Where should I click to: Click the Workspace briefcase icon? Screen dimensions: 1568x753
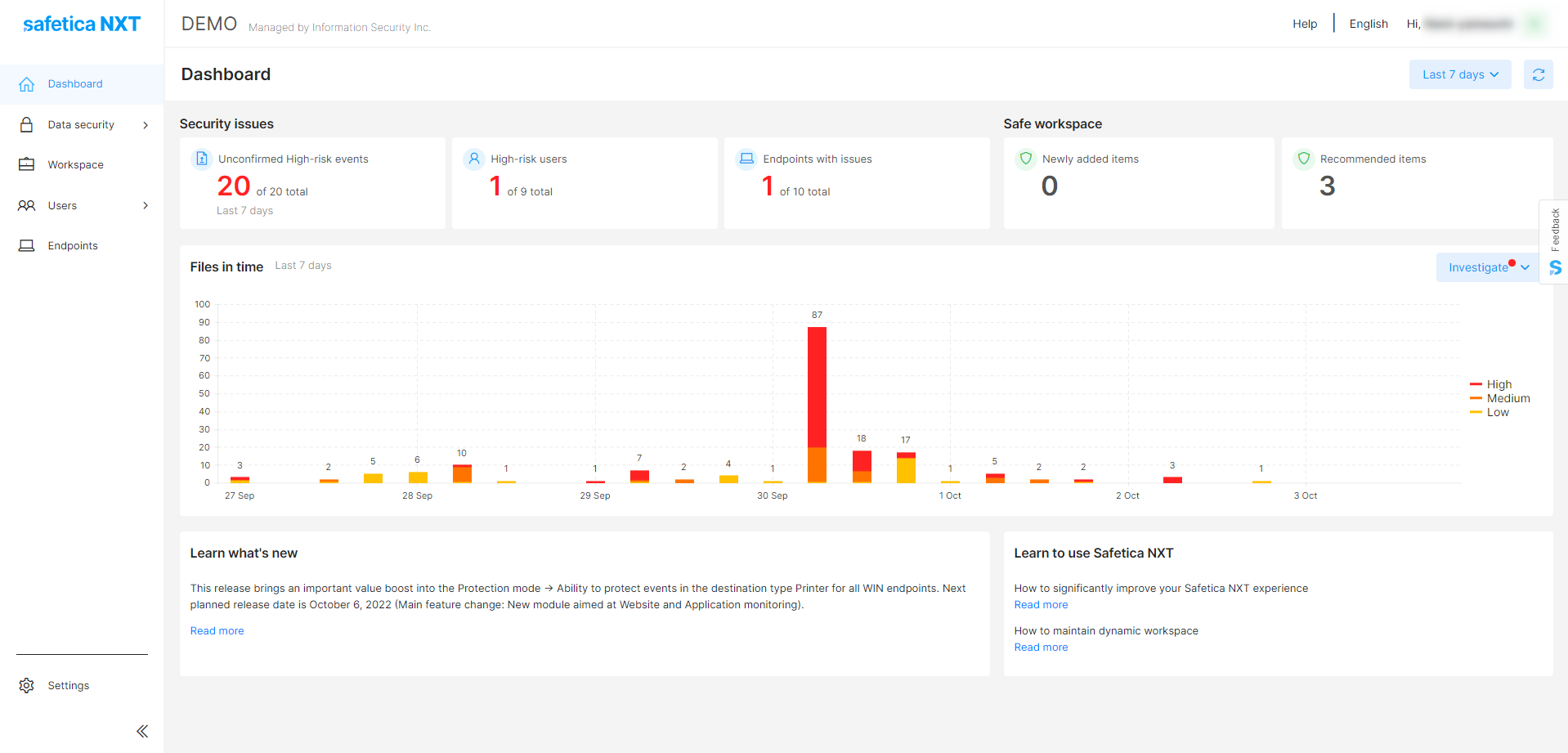pyautogui.click(x=26, y=164)
